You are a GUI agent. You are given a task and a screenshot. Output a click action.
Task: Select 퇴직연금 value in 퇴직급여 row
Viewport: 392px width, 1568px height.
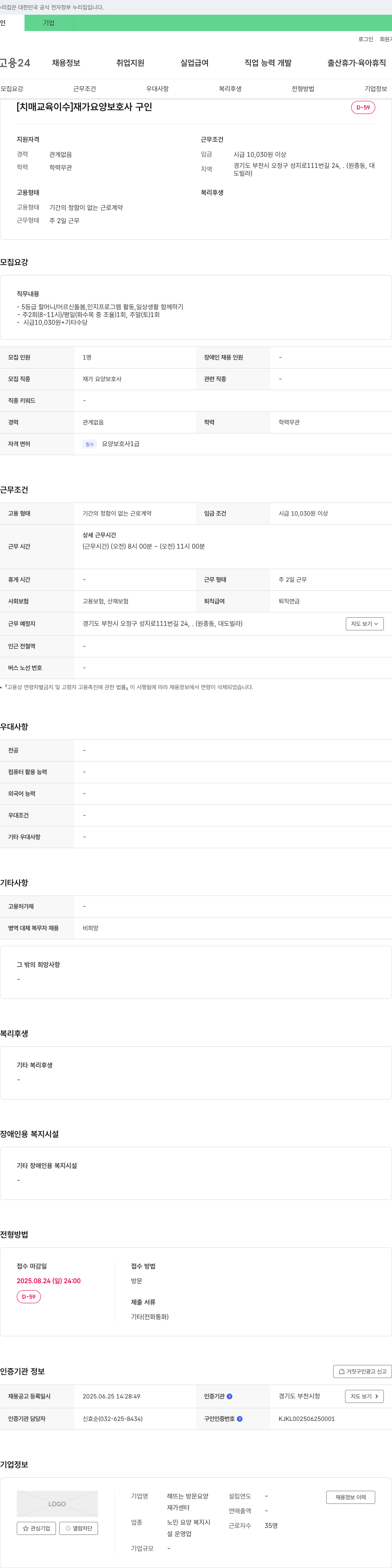pyautogui.click(x=289, y=601)
